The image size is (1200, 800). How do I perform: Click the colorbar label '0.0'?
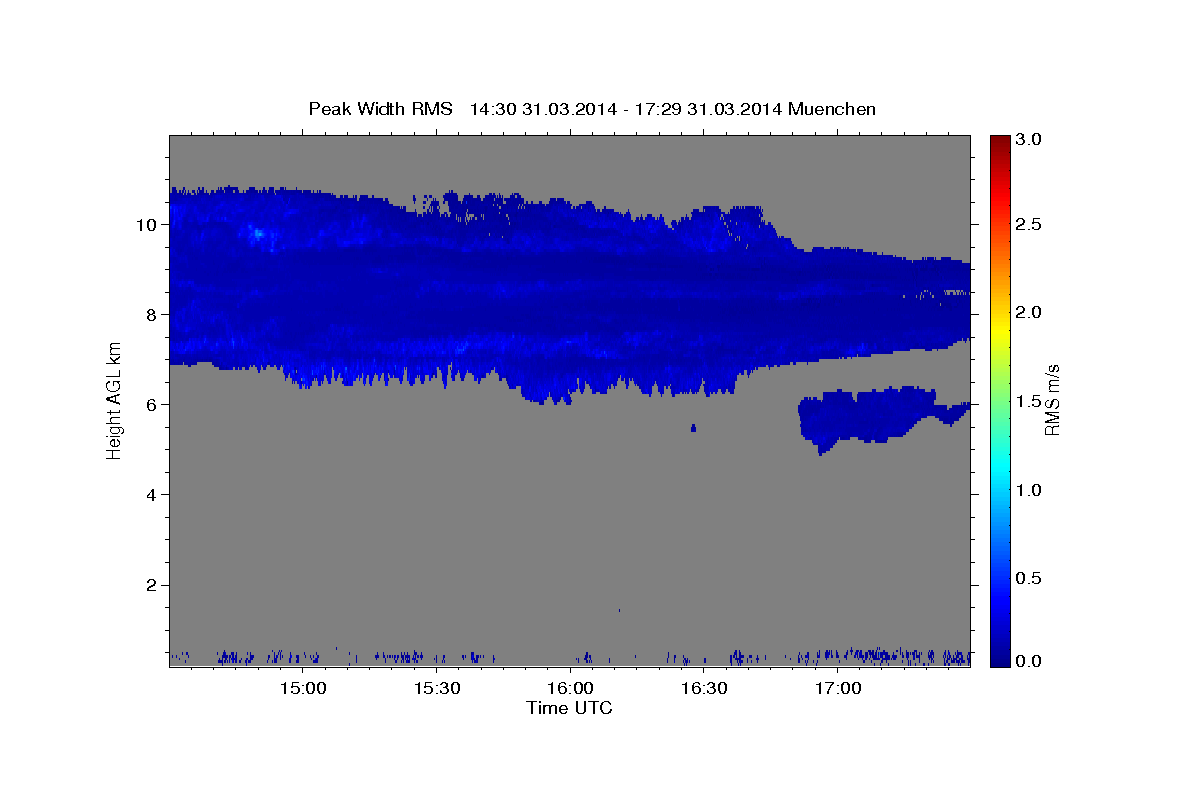point(1029,661)
